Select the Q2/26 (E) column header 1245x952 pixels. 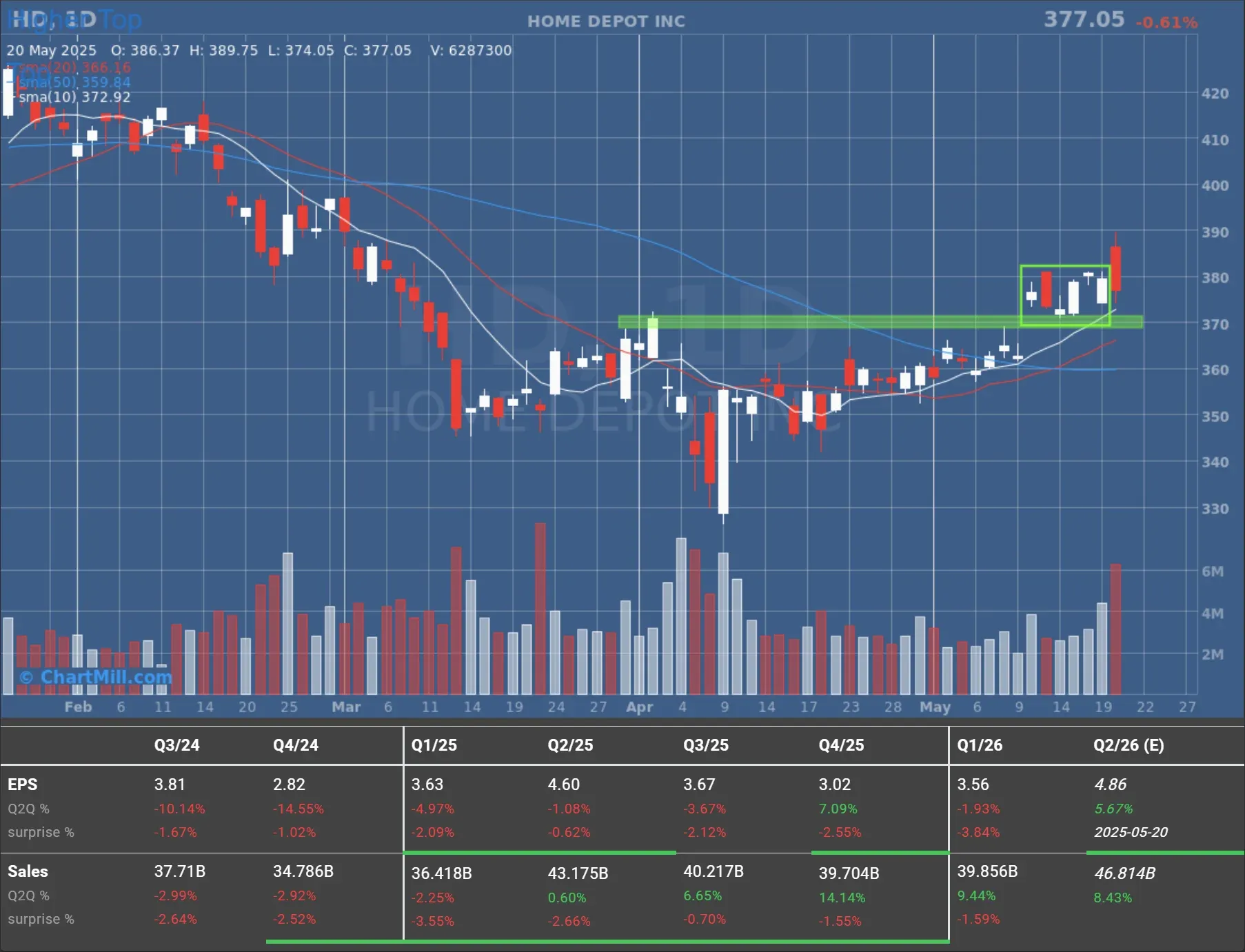(x=1128, y=745)
